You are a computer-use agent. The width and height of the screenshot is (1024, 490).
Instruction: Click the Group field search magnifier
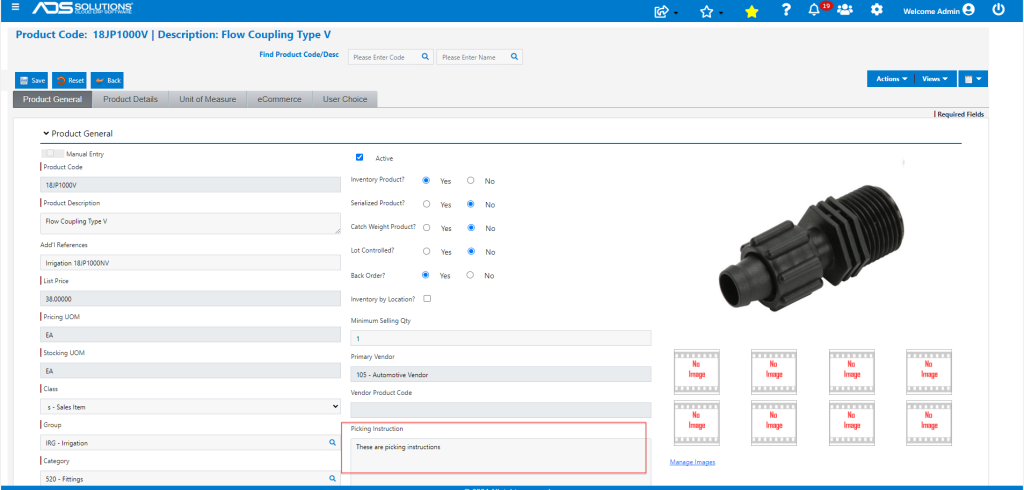point(332,442)
